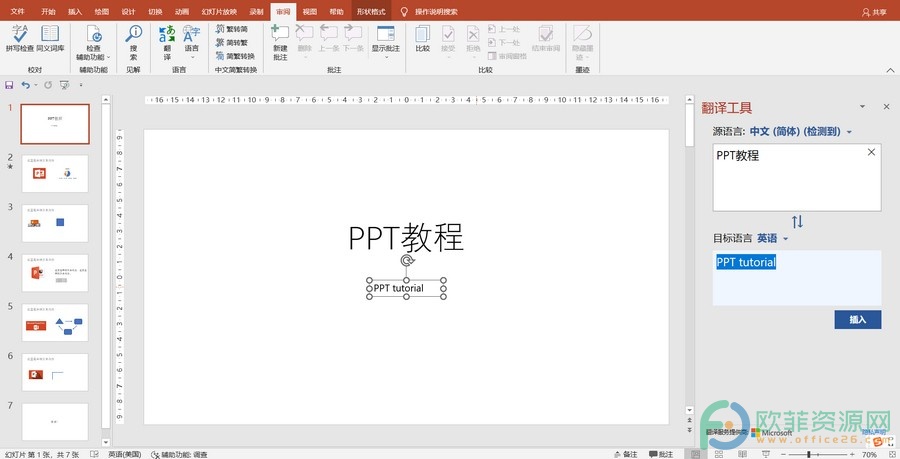Go to 上一条 previous comment
Screen dimensions: 900x459
coord(329,39)
